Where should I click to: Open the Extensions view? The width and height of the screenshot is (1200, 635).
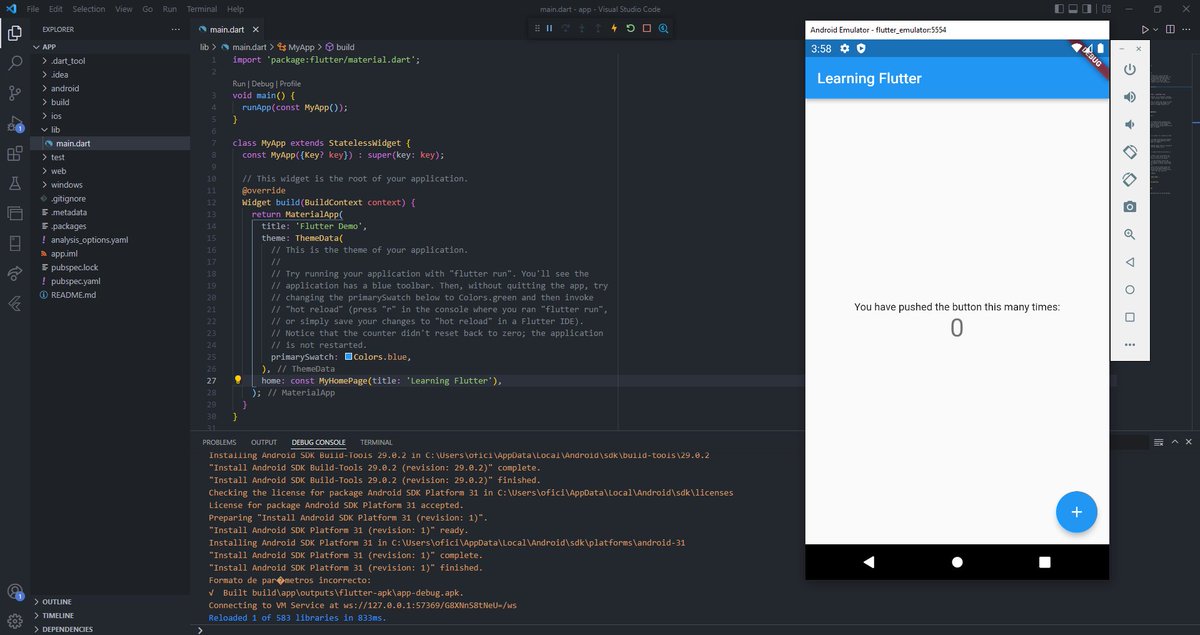tap(15, 154)
